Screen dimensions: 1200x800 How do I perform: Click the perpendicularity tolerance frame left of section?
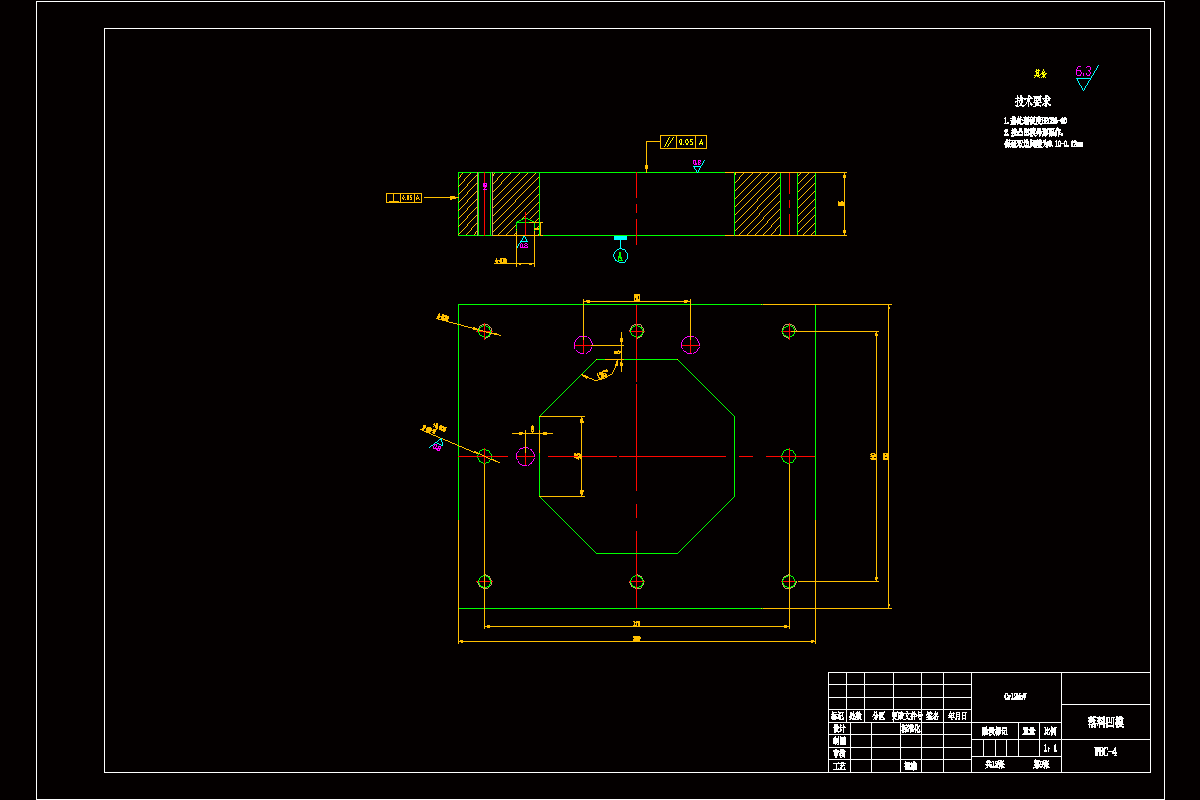[404, 198]
